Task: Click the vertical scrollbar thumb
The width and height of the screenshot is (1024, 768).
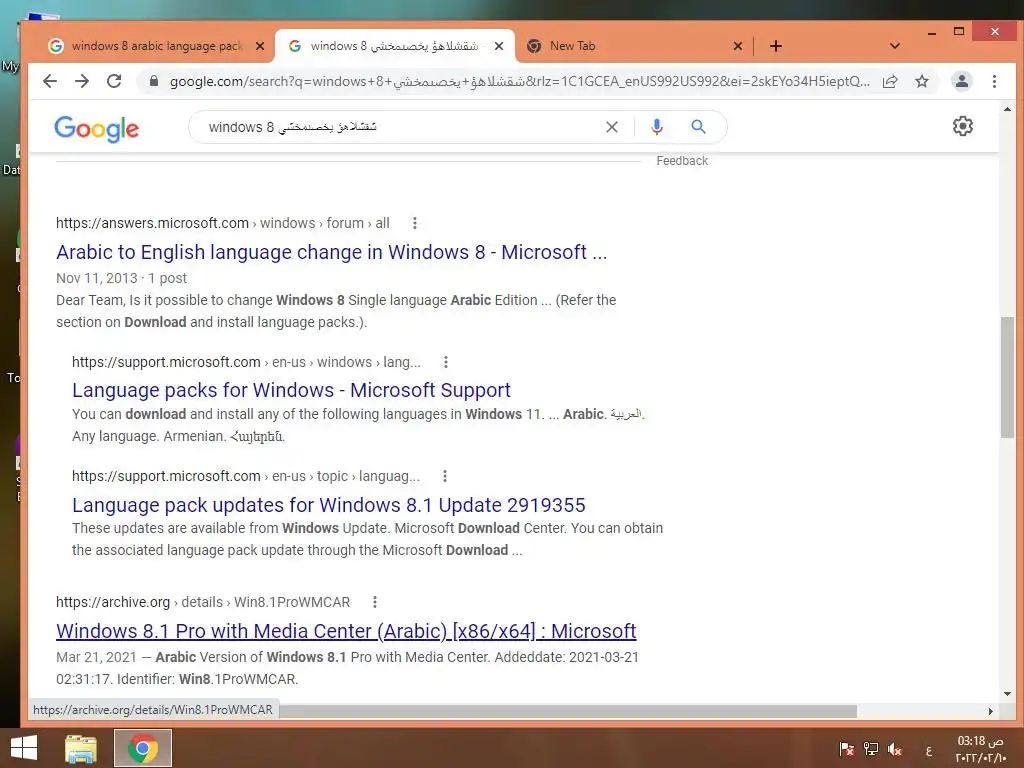Action: coord(1007,377)
